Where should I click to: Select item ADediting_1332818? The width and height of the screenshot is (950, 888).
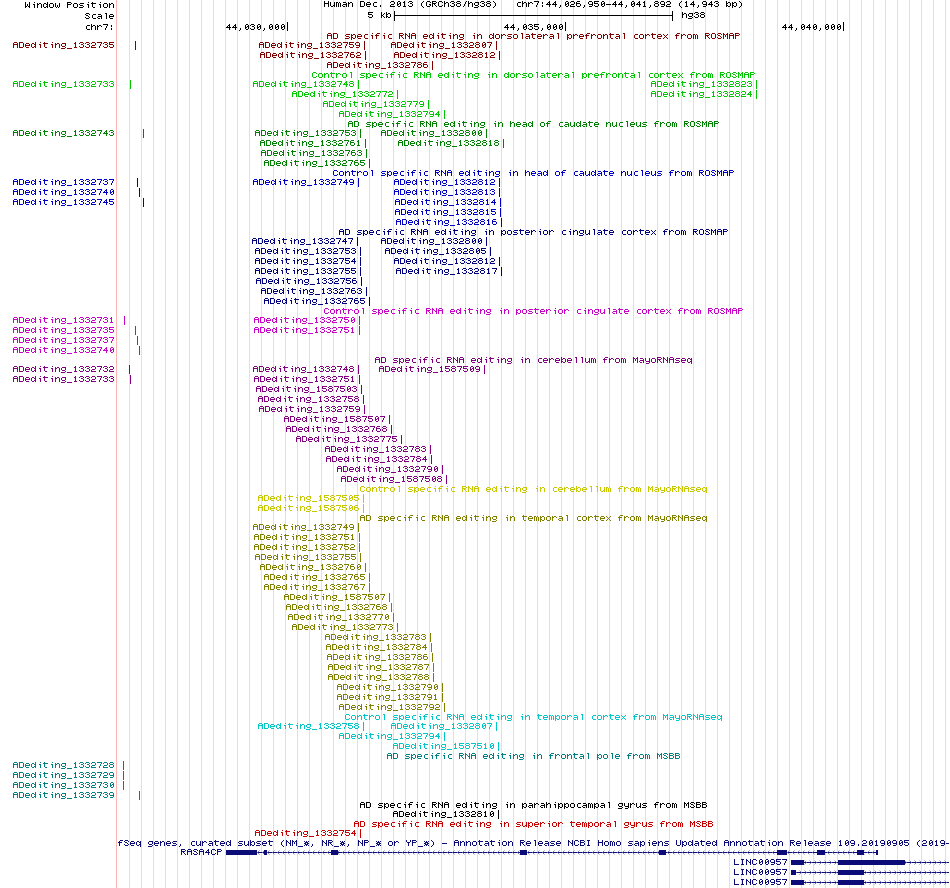tap(448, 144)
